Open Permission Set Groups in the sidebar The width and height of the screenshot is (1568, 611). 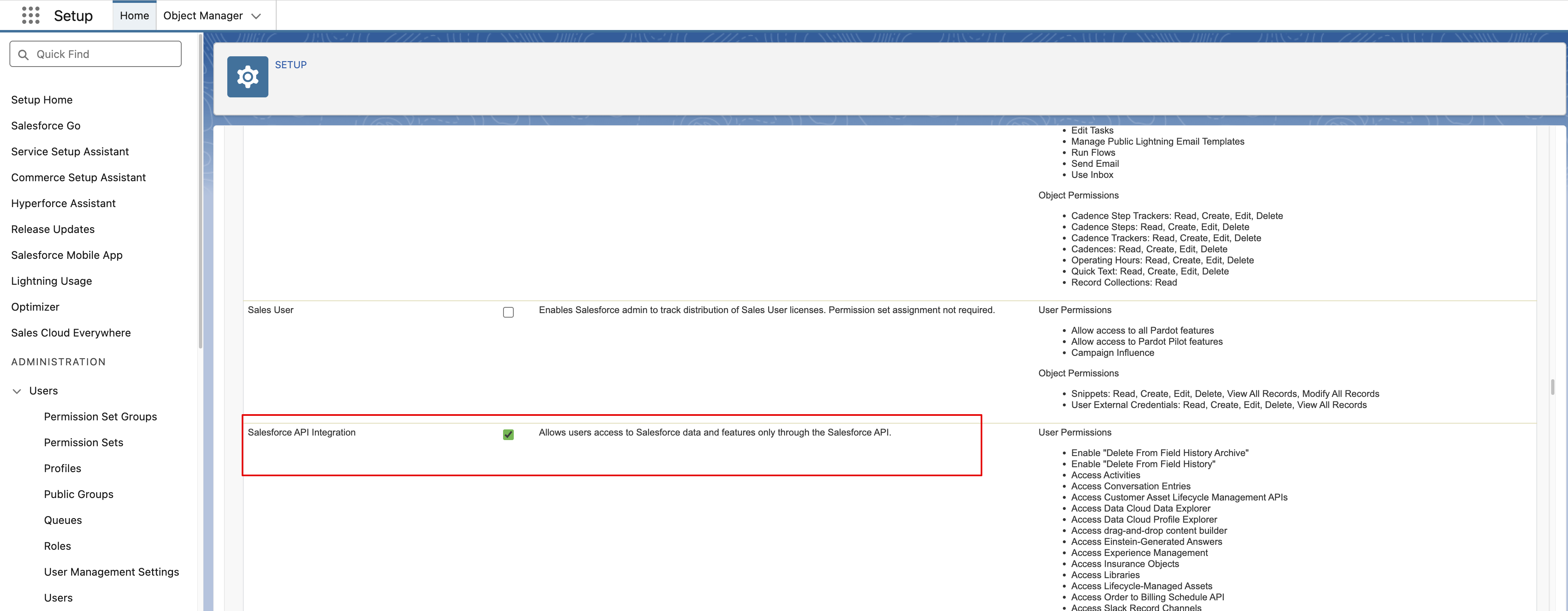100,416
